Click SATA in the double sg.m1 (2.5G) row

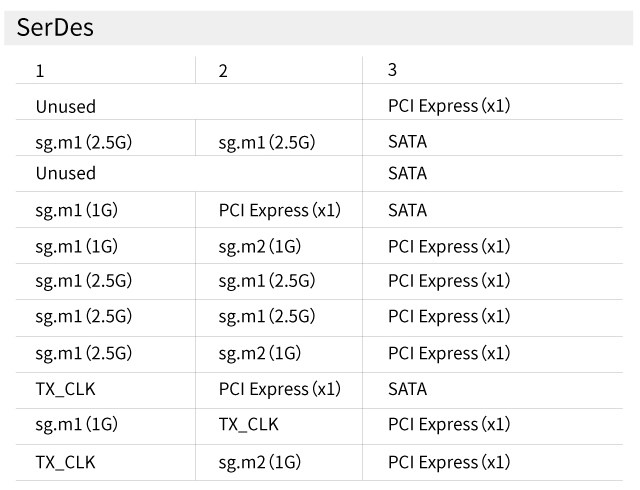click(x=407, y=142)
